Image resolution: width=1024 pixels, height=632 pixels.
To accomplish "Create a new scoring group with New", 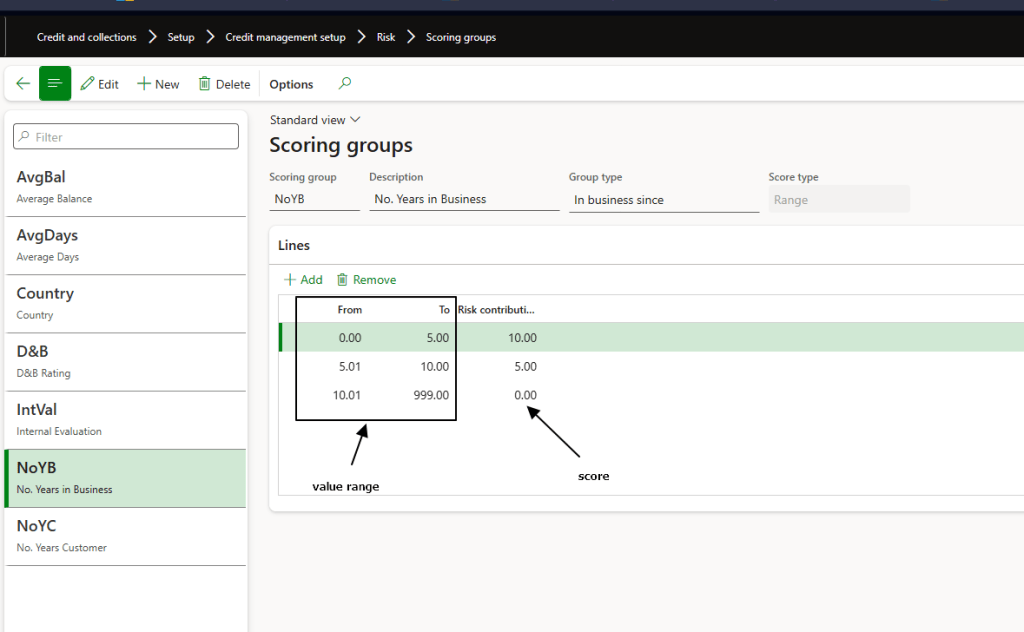I will pyautogui.click(x=158, y=84).
